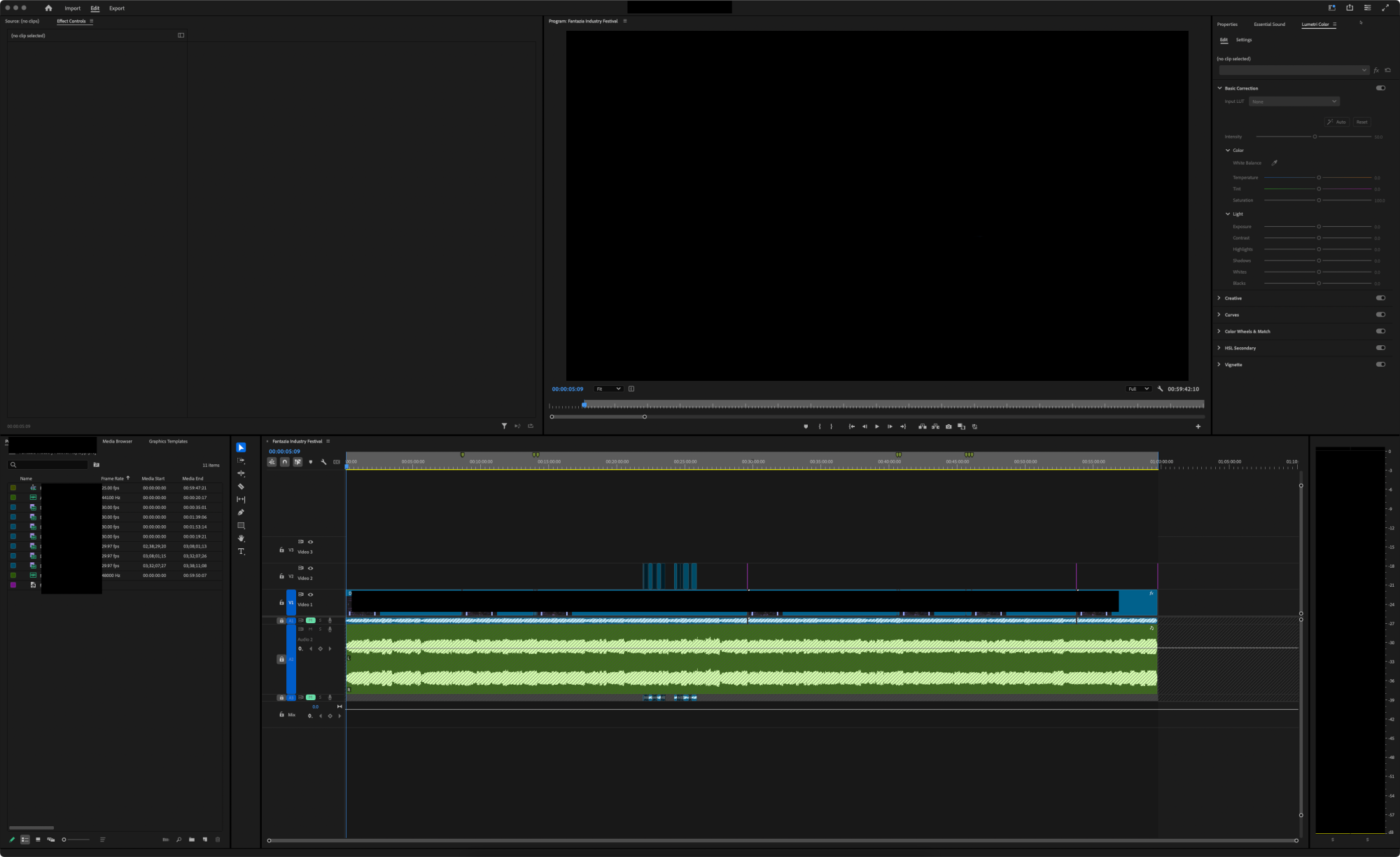Viewport: 1400px width, 857px height.
Task: Click the Reset button in Lumetri
Action: (1361, 122)
